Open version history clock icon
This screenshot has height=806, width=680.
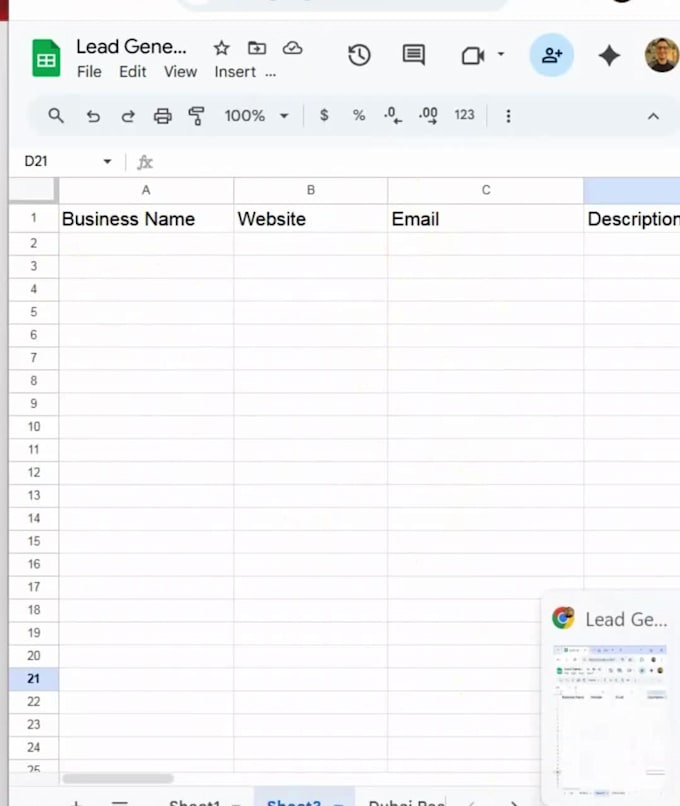(x=359, y=55)
